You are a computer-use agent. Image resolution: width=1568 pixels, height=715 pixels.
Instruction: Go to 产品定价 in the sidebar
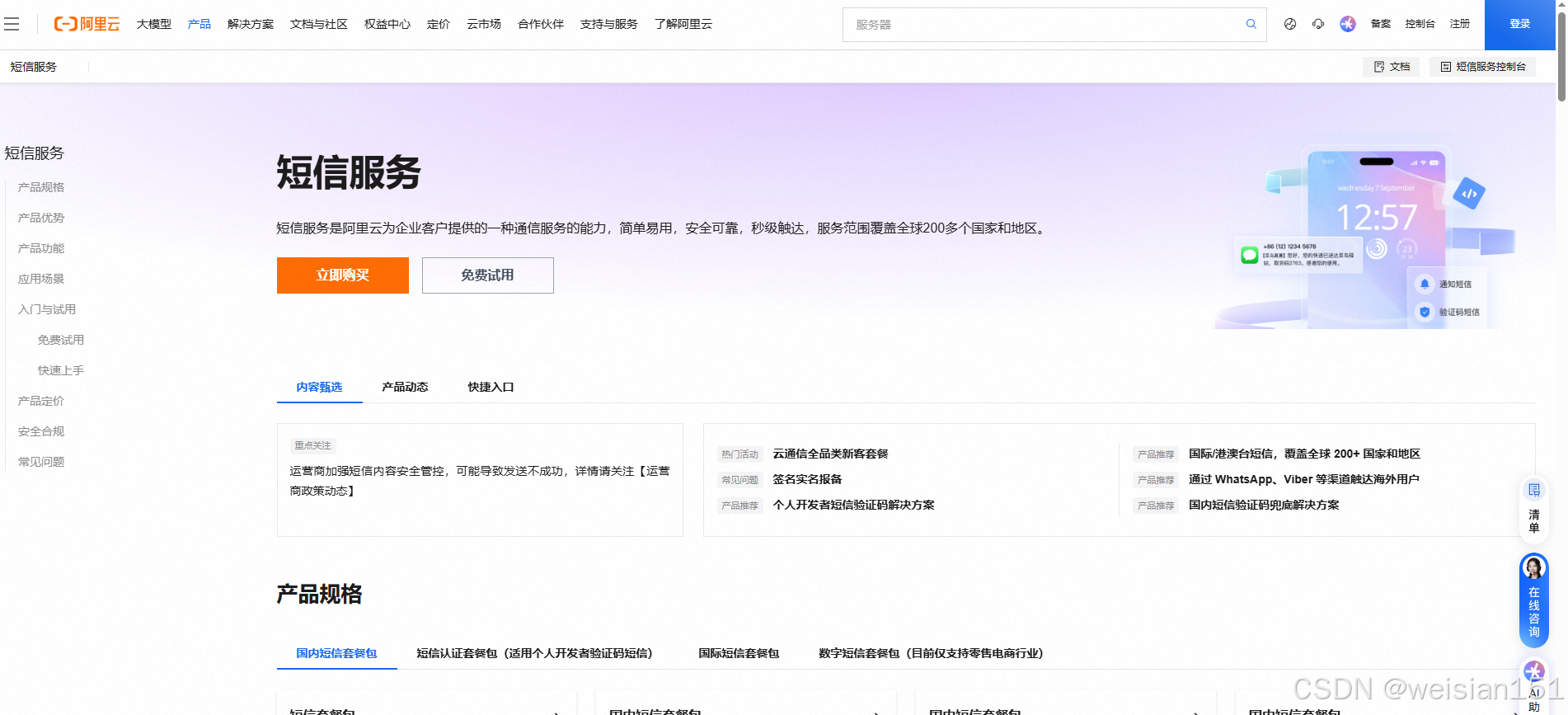(41, 401)
